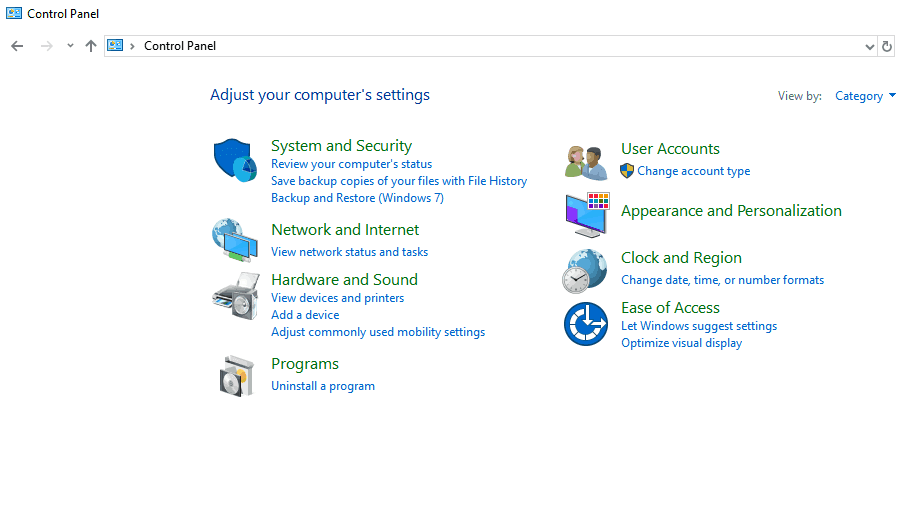This screenshot has width=906, height=511.
Task: Click the System and Security shield icon
Action: click(235, 159)
